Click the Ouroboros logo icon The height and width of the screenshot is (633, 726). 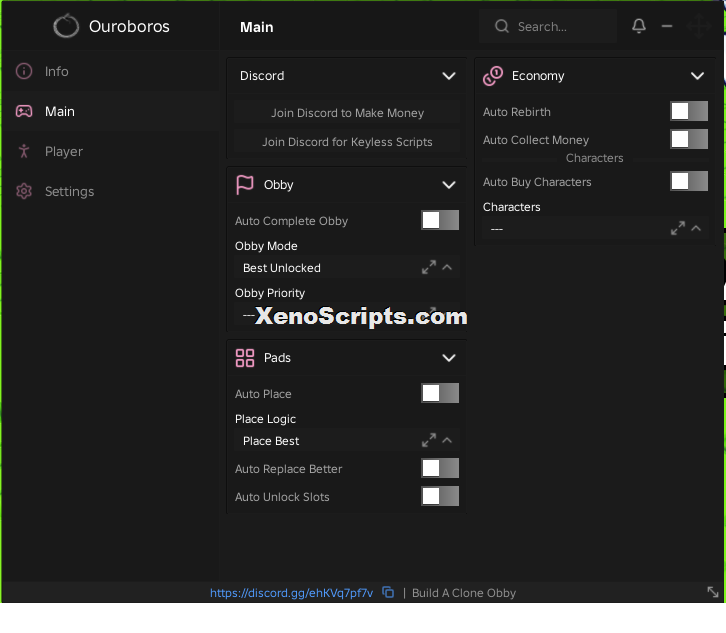pyautogui.click(x=66, y=26)
